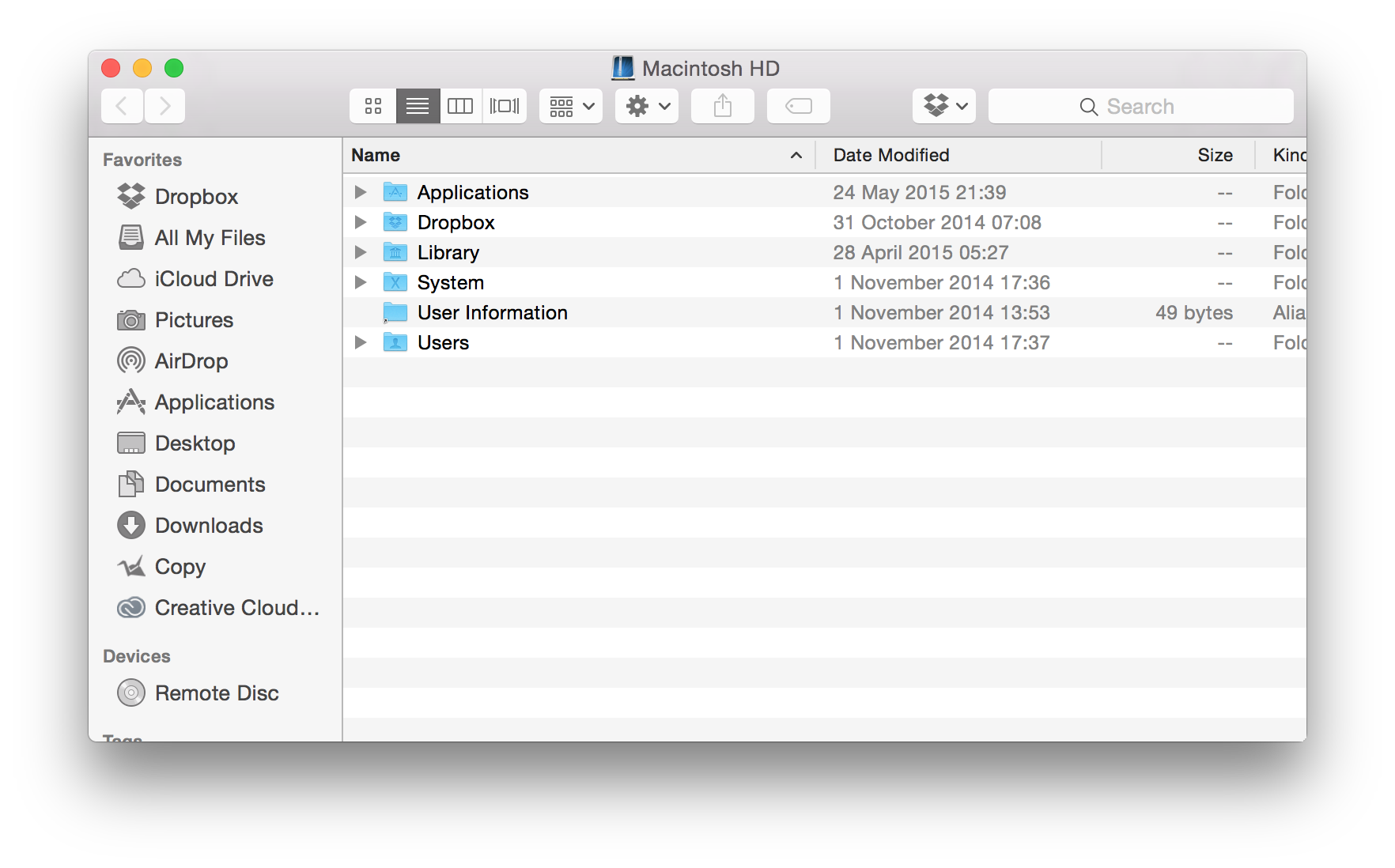This screenshot has width=1395, height=868.
Task: Select the Applications folder row icon
Action: (x=395, y=192)
